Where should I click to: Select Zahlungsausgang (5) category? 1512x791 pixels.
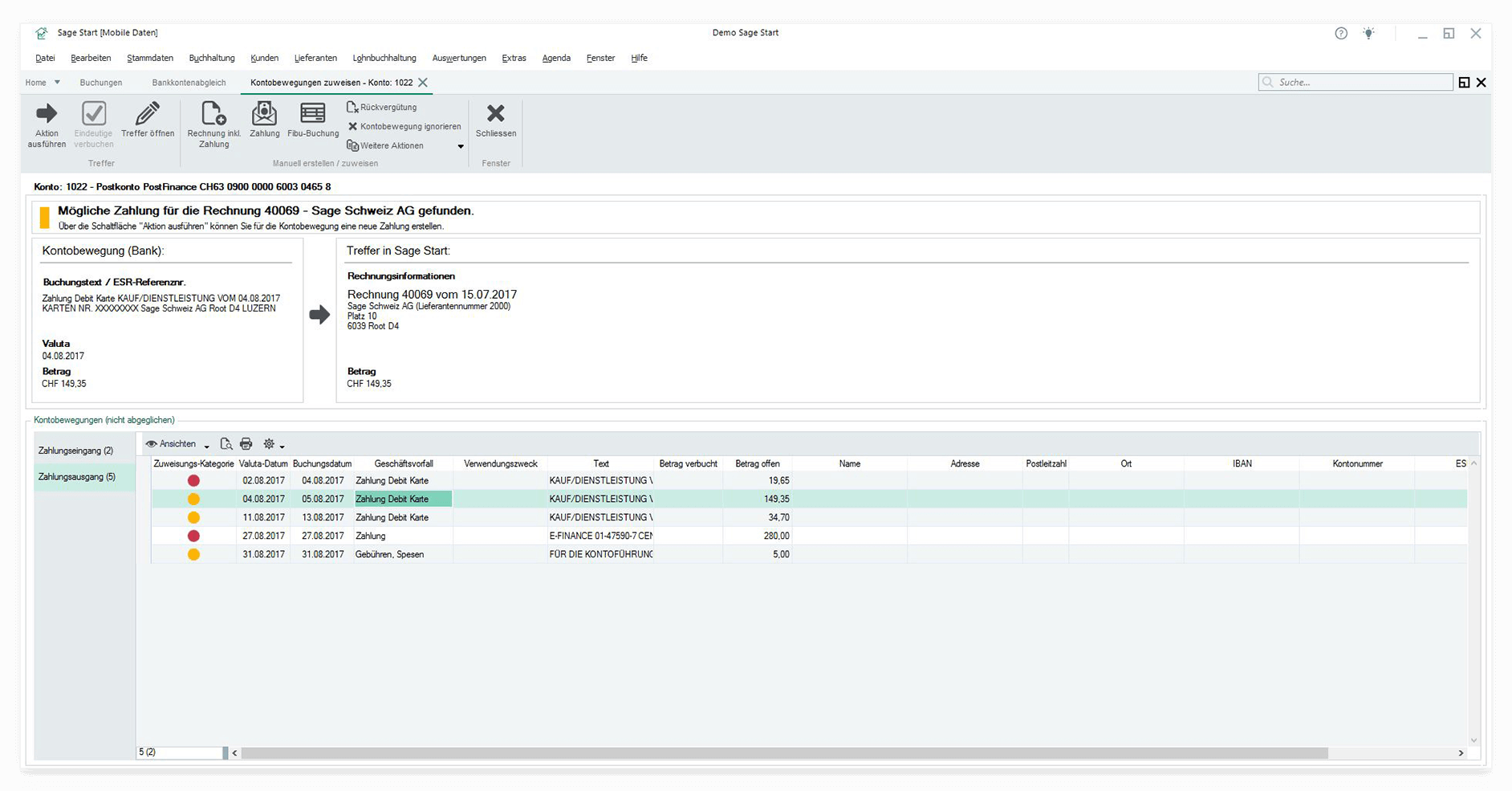84,477
